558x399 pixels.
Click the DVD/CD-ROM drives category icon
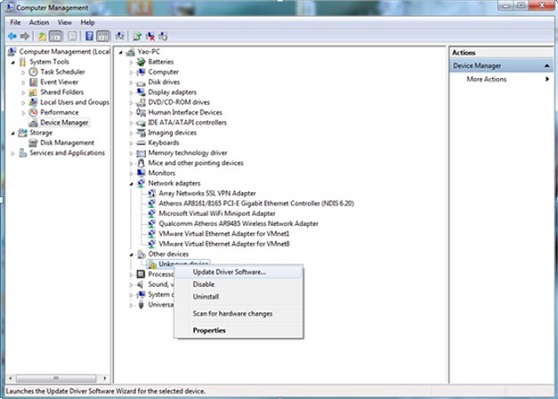pos(141,103)
